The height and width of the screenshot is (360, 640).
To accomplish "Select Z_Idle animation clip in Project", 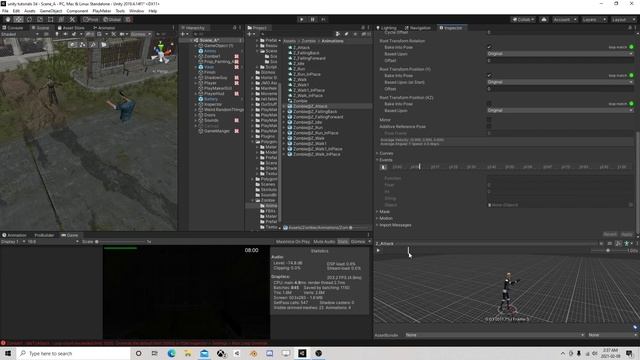I will [x=298, y=64].
